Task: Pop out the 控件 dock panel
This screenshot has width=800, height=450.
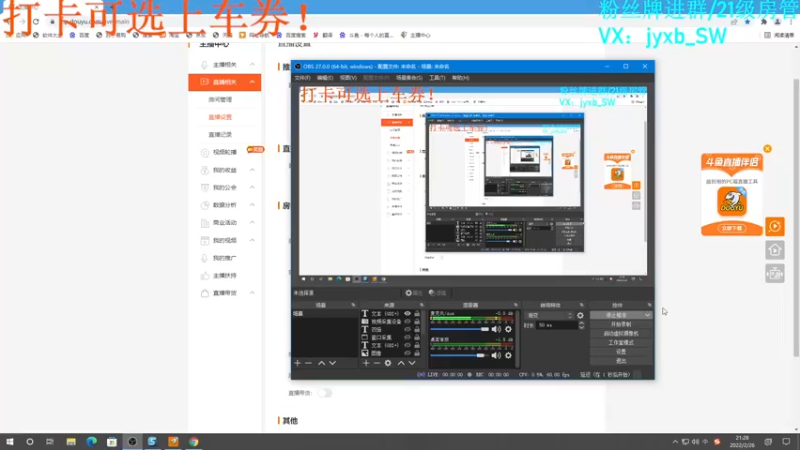Action: point(649,305)
